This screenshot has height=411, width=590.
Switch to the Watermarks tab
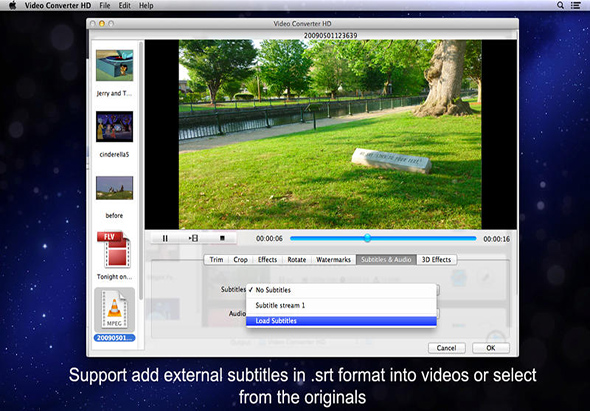333,259
